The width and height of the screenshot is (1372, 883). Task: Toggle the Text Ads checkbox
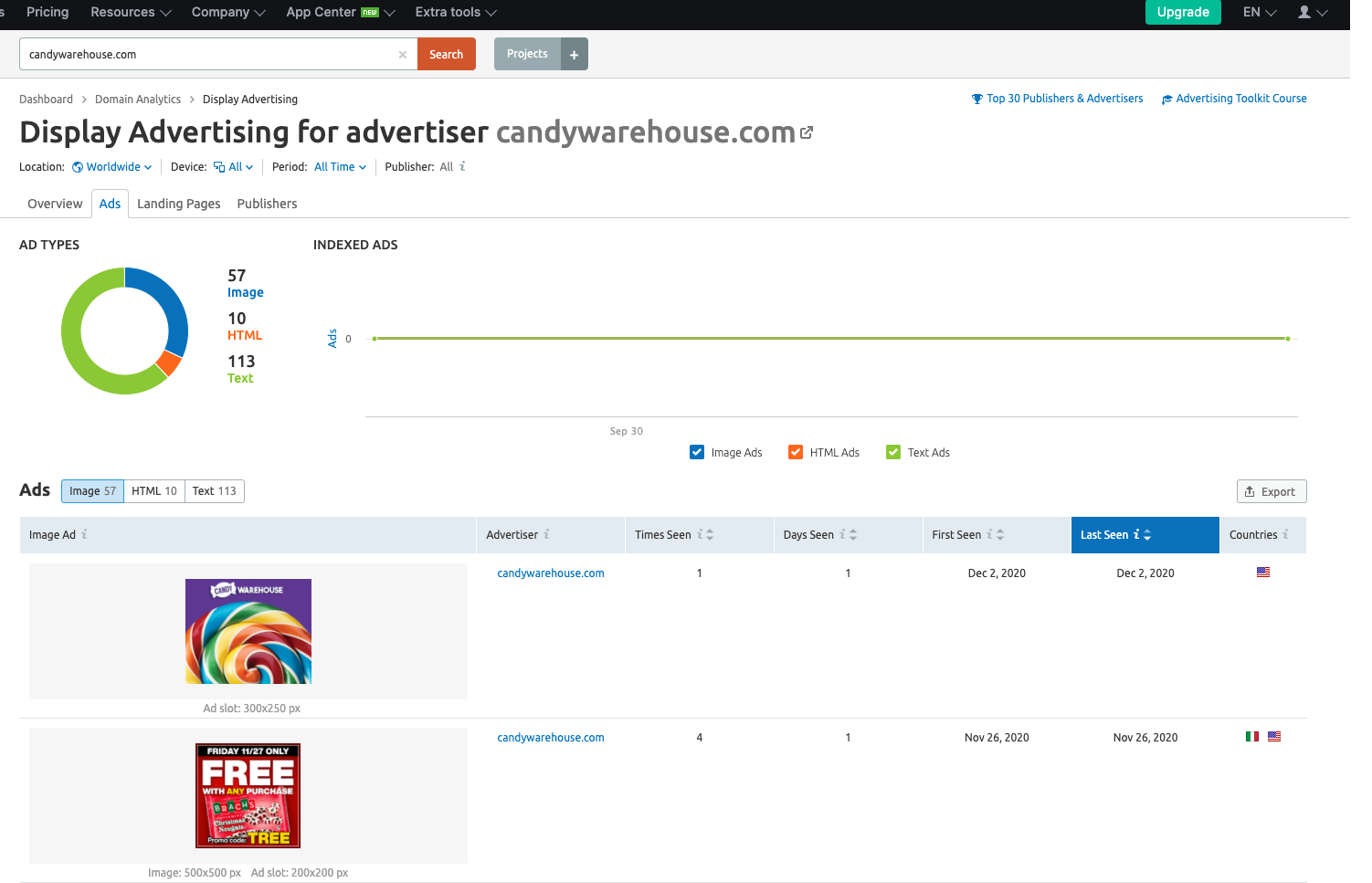(893, 452)
